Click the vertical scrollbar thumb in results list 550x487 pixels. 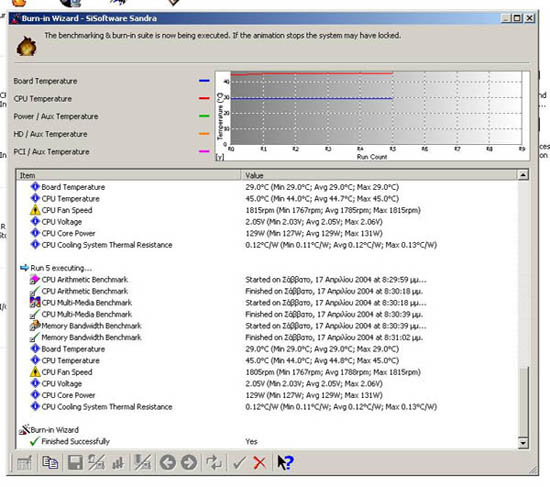(523, 402)
